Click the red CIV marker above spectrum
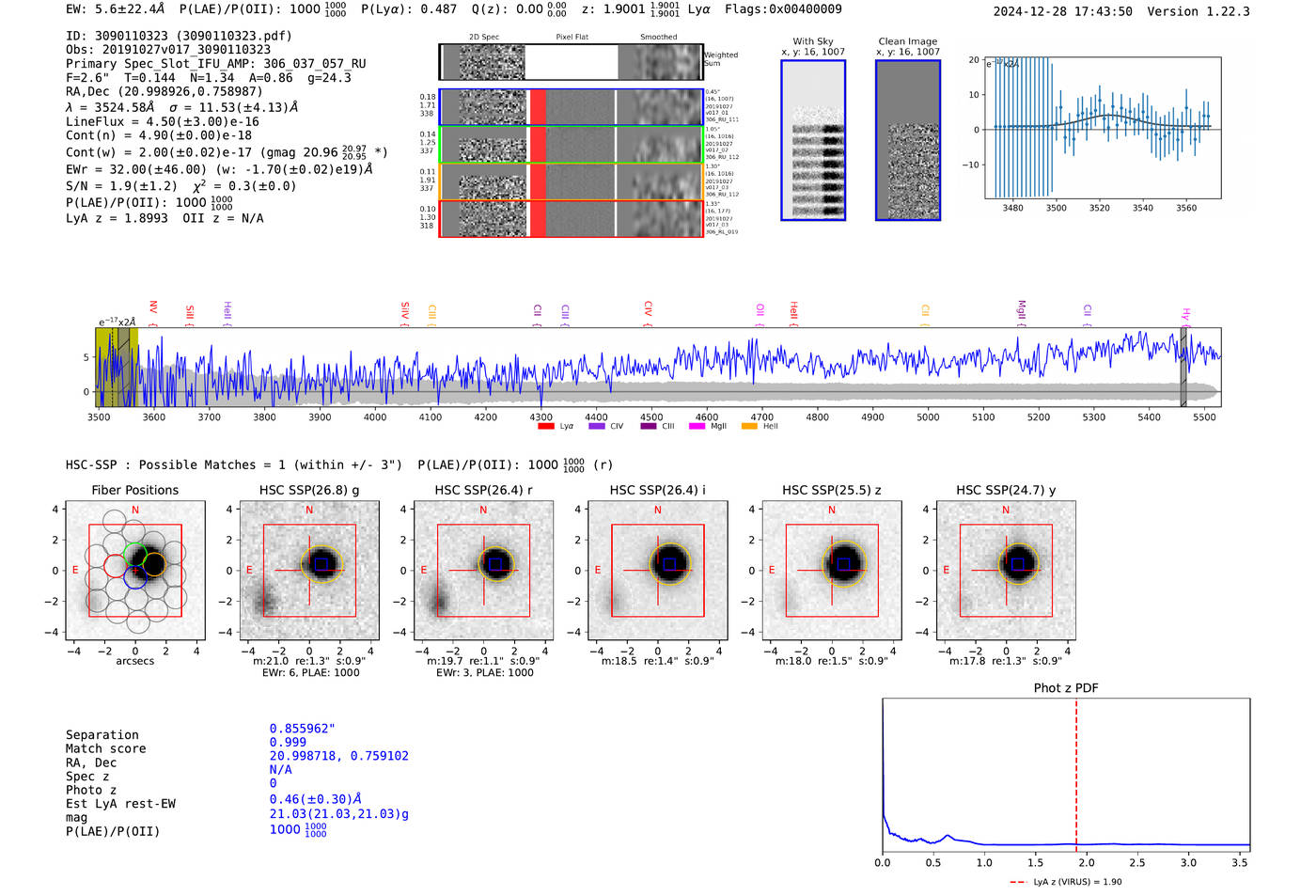This screenshot has height=896, width=1316. coord(648,312)
